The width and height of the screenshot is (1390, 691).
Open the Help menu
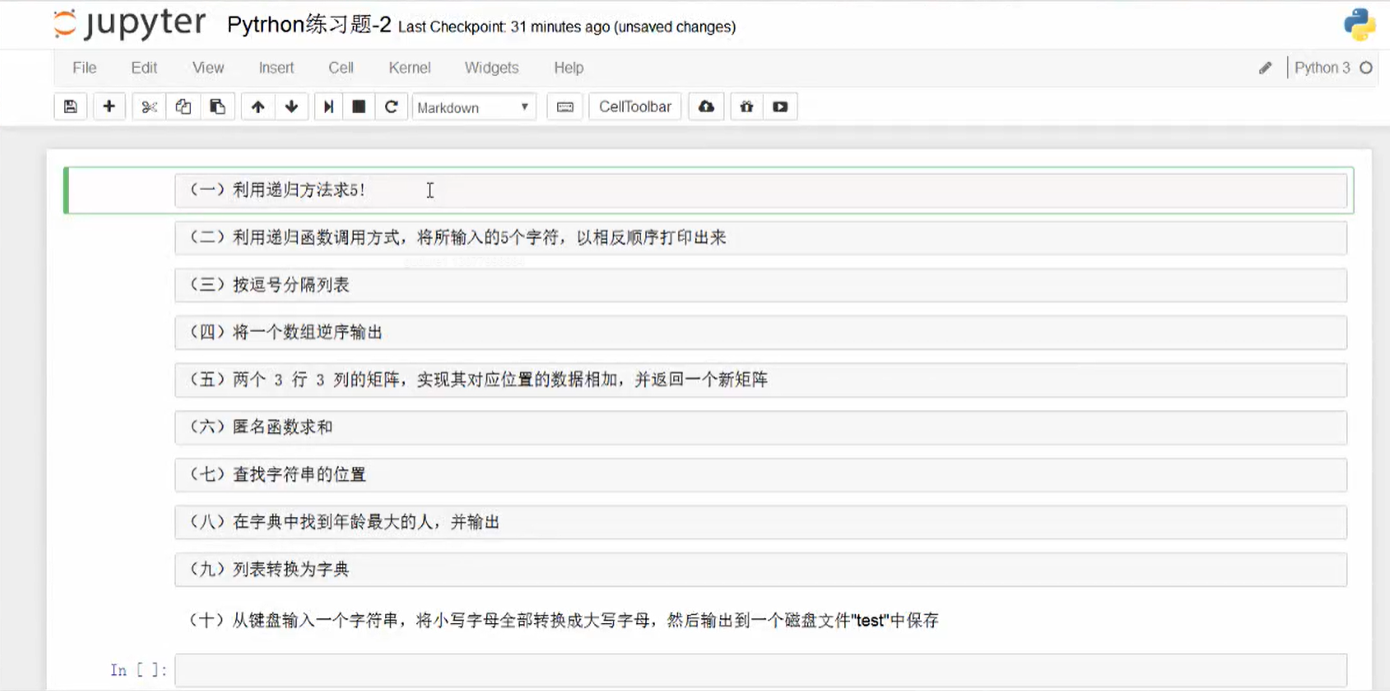pyautogui.click(x=569, y=68)
